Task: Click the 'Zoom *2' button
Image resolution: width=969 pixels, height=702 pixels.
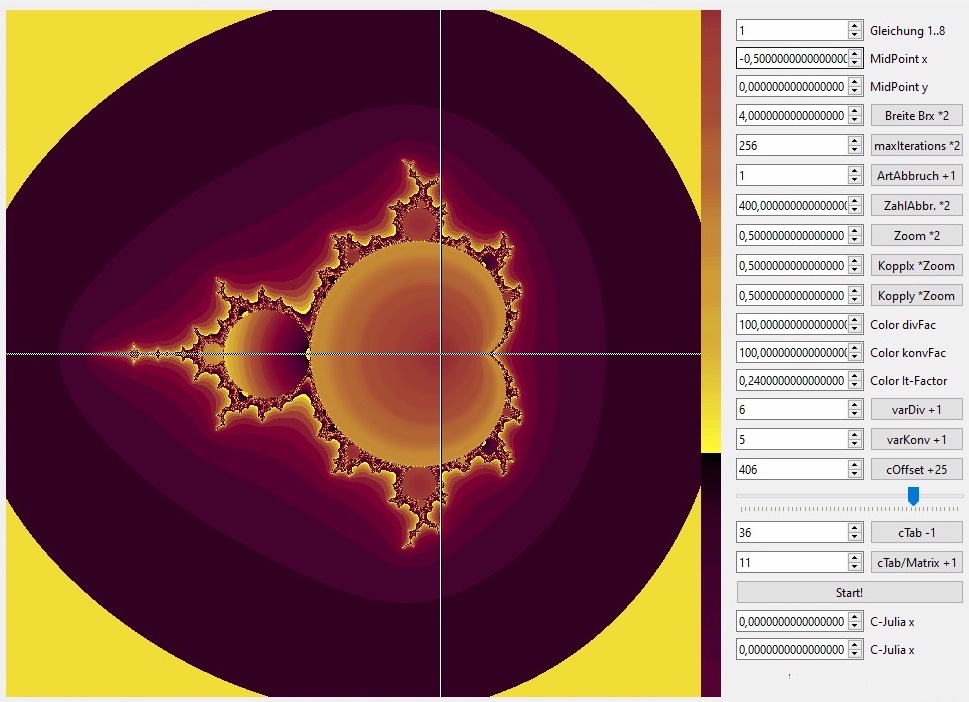Action: click(916, 235)
